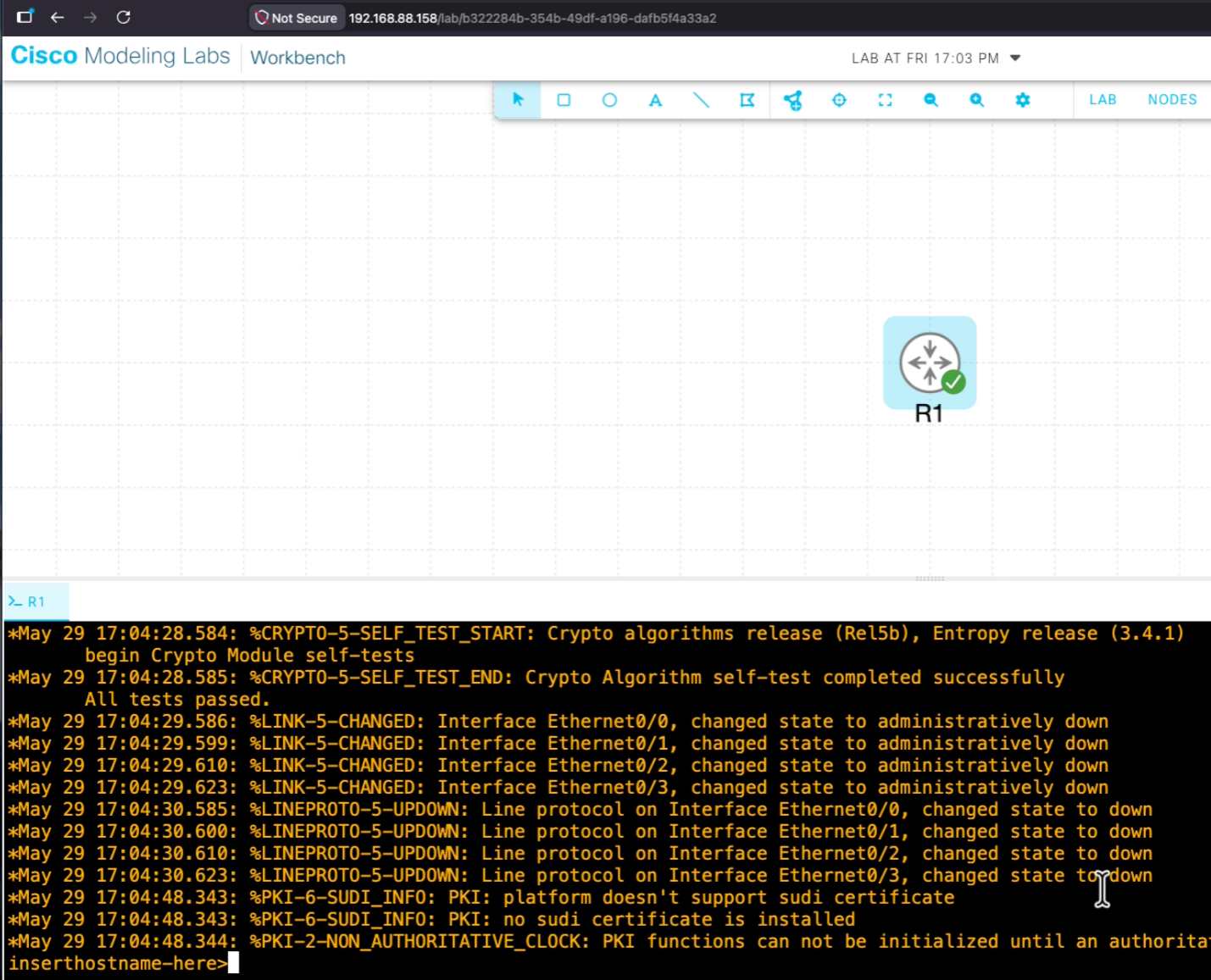This screenshot has height=980, width=1211.
Task: Click the LINEPROTO-5-UPDOWN Ethernet0/1 log line
Action: point(580,832)
